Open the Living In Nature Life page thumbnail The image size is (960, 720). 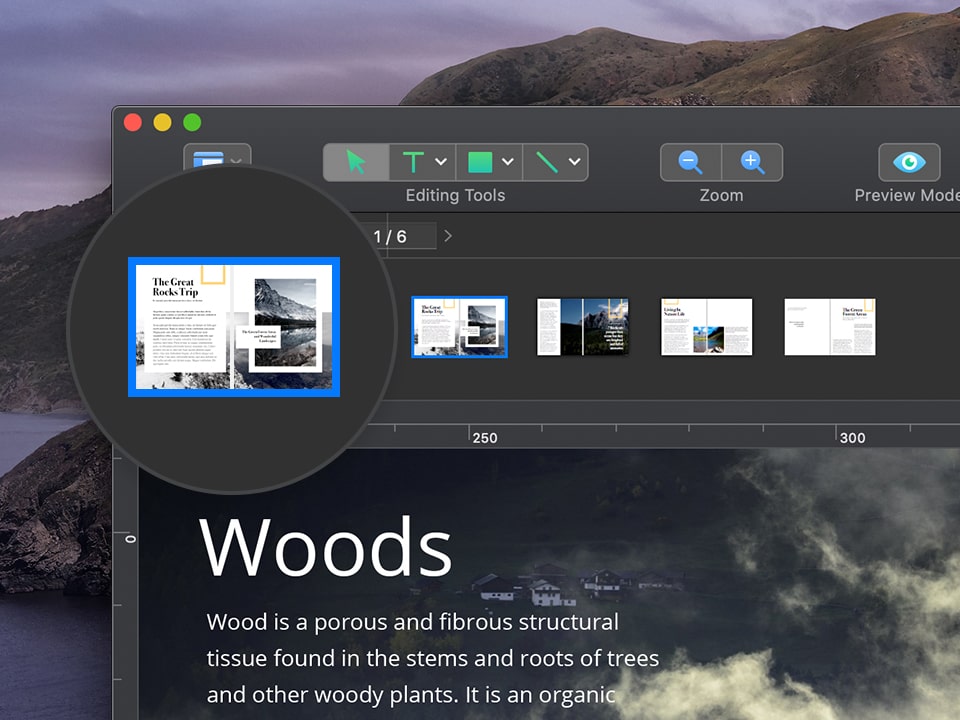(706, 327)
